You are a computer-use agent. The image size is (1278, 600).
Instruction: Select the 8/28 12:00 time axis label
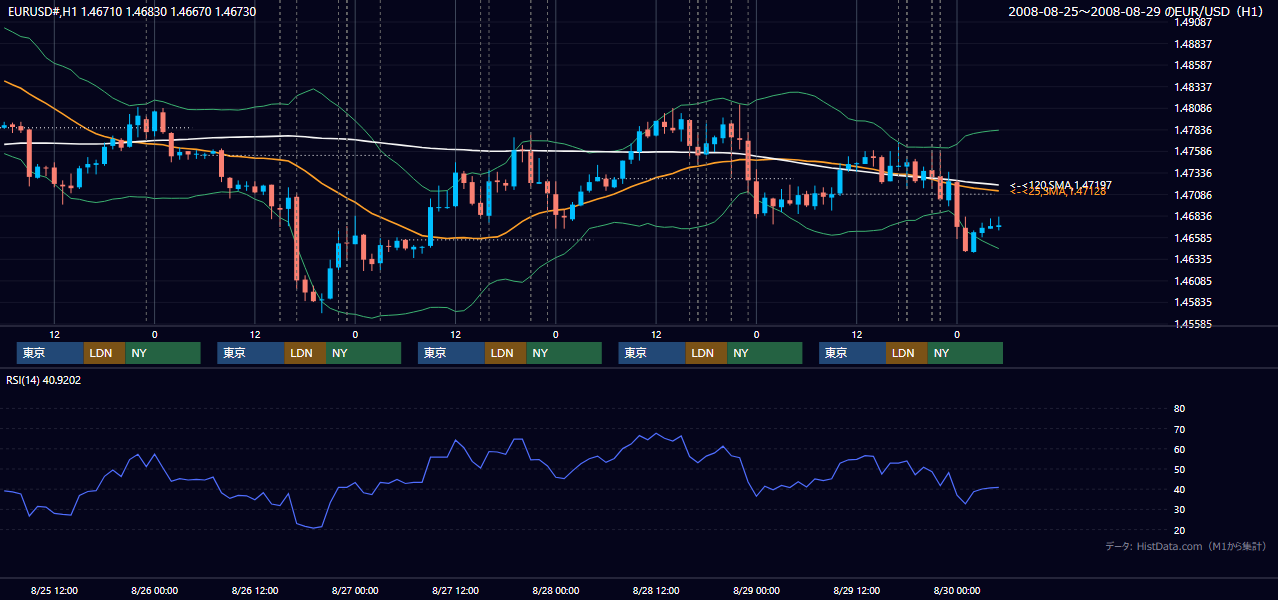coord(656,591)
